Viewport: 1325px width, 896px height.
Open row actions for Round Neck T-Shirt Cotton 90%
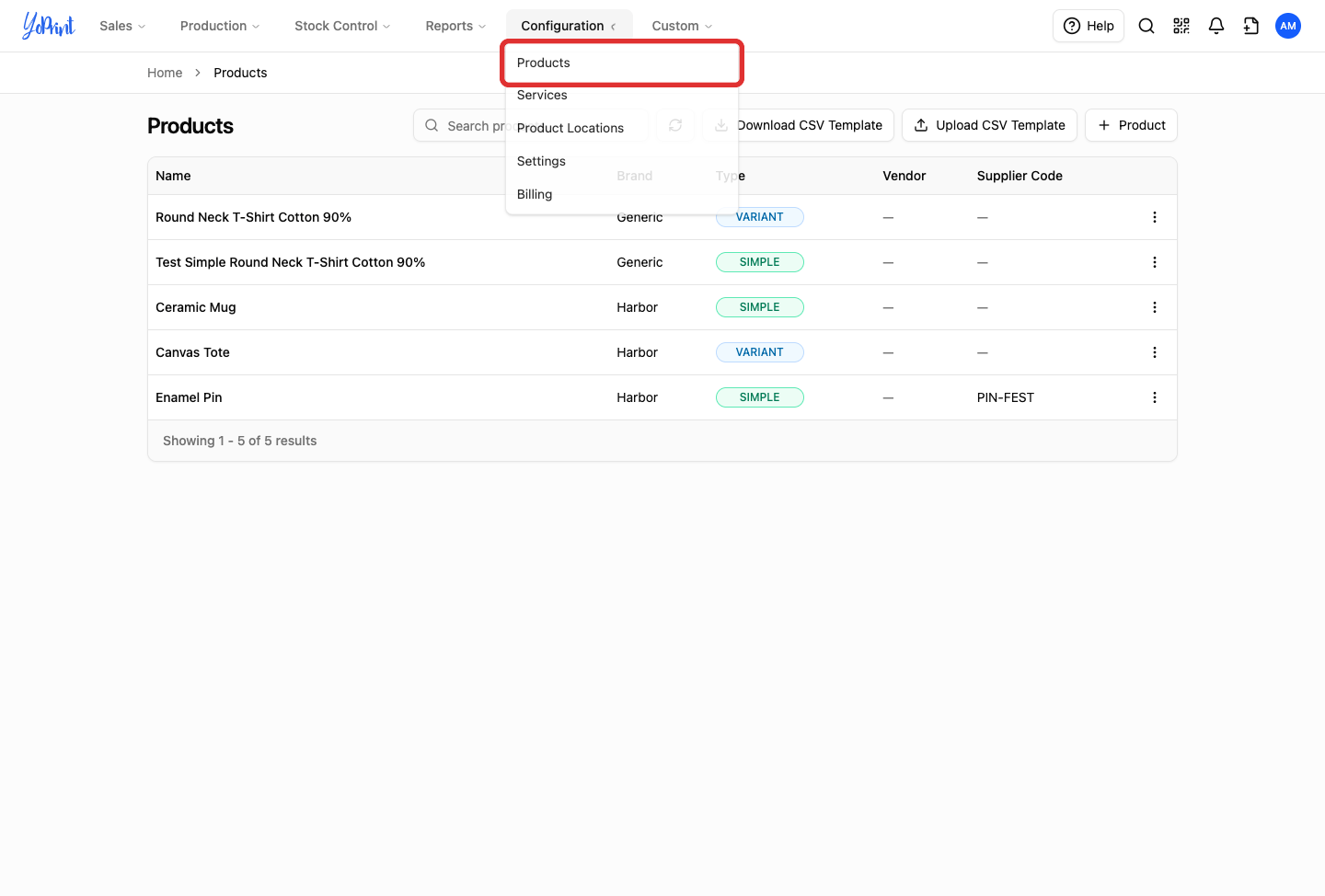click(x=1155, y=217)
